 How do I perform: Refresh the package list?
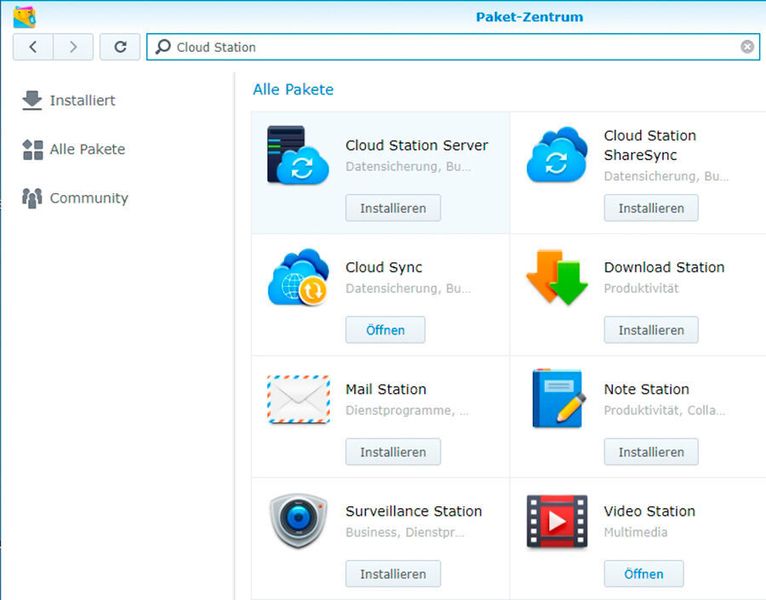tap(120, 47)
